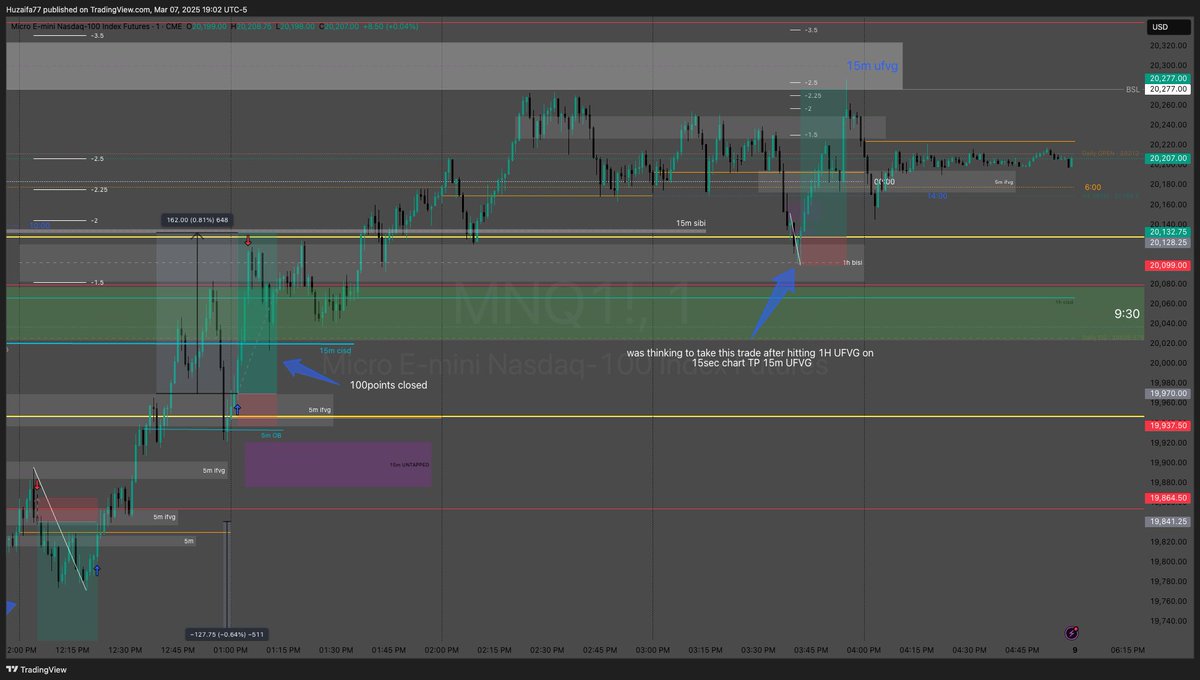Image resolution: width=1200 pixels, height=680 pixels.
Task: Click the 20,128.25 price label
Action: click(1167, 242)
